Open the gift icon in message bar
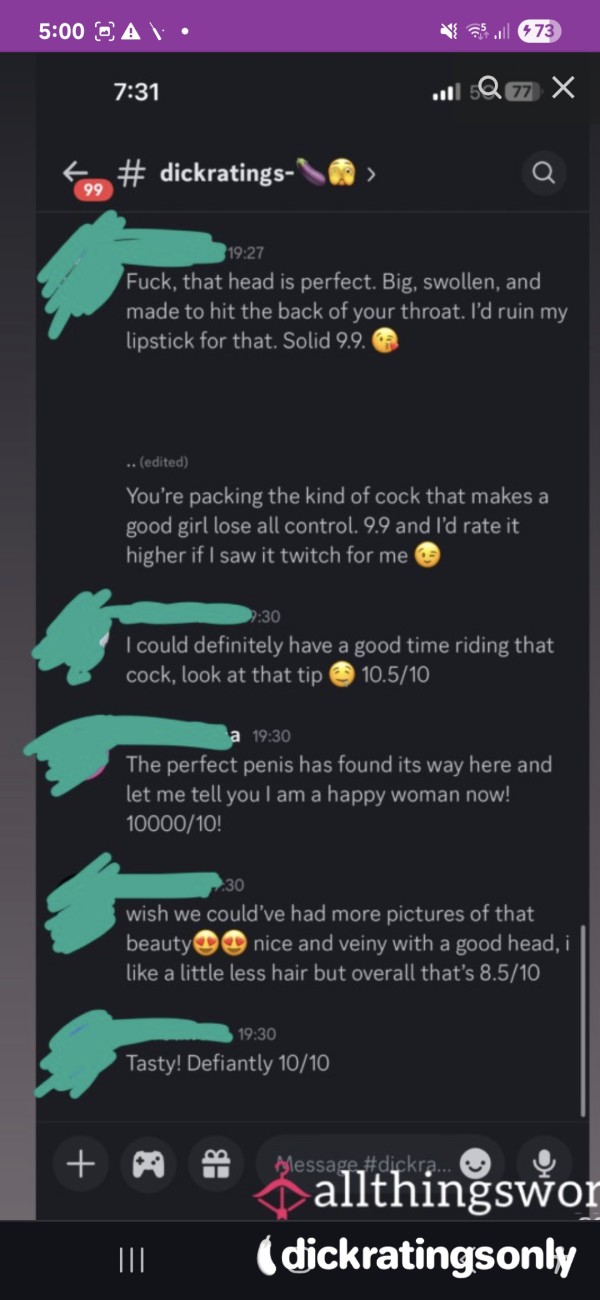The image size is (600, 1300). [x=215, y=1163]
